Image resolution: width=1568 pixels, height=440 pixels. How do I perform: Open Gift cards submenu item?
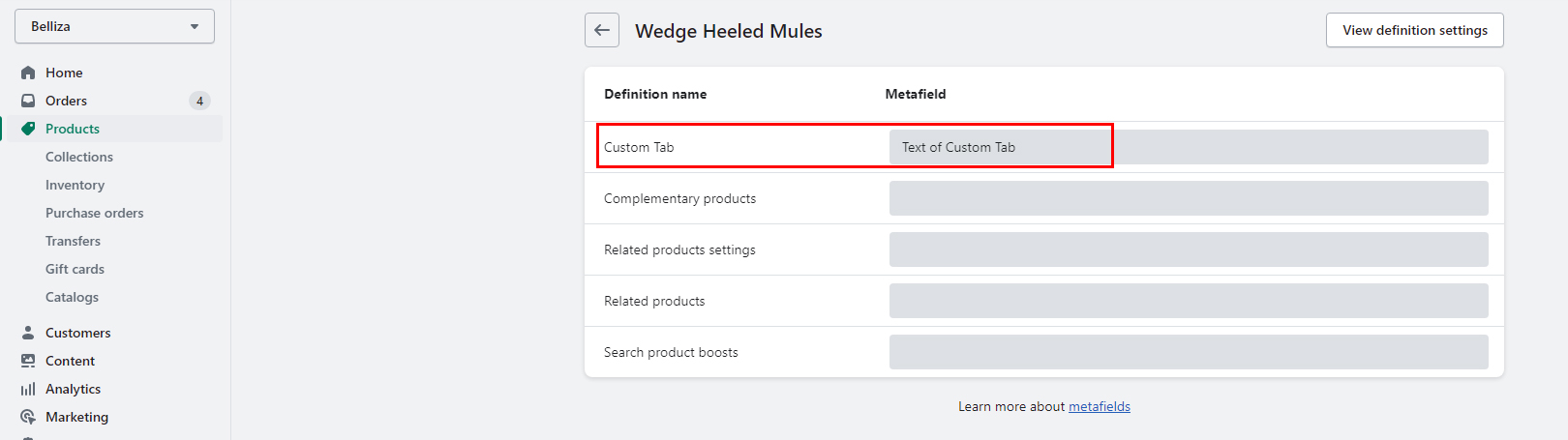coord(75,269)
